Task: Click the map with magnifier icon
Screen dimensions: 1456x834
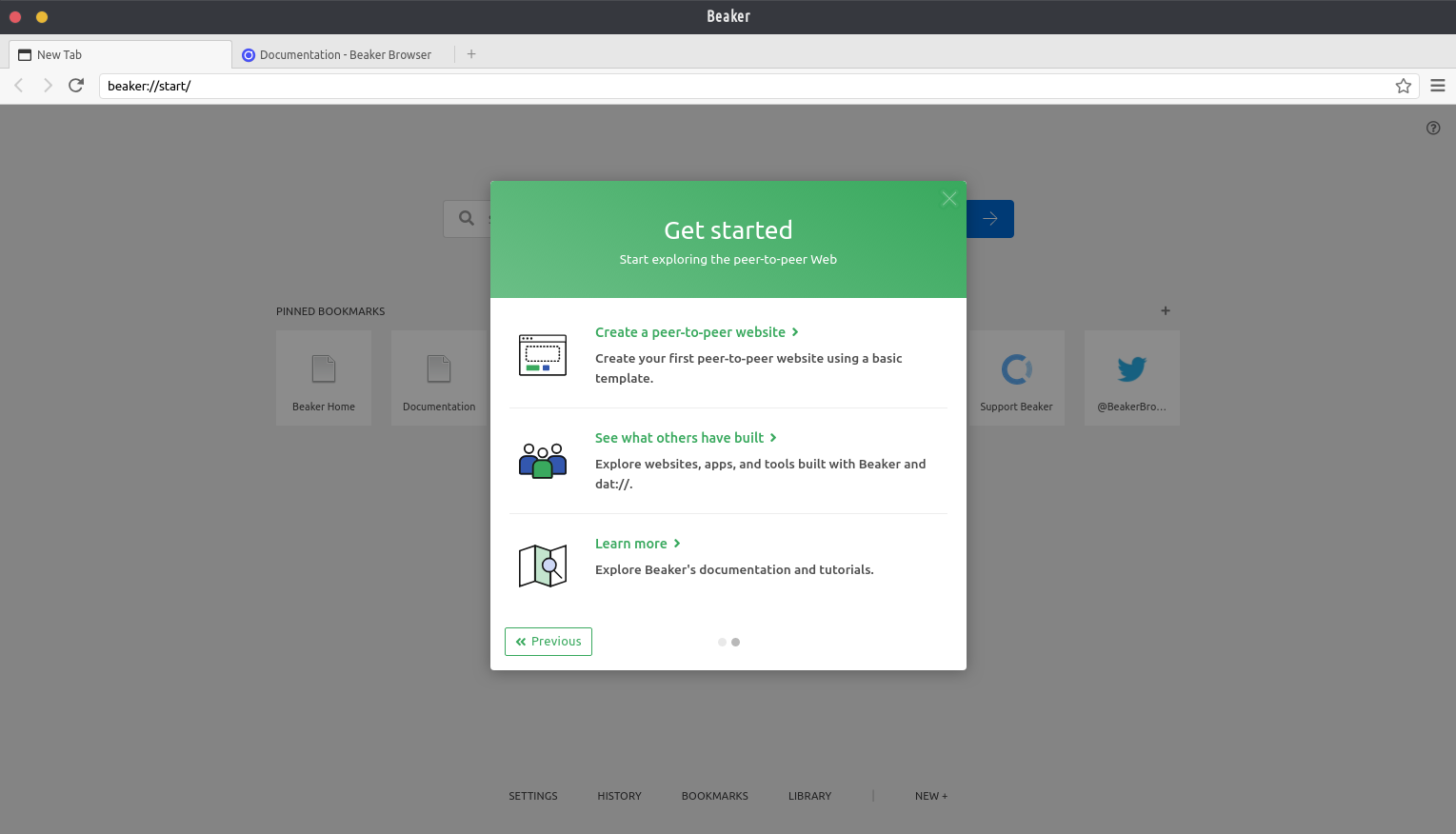Action: (x=543, y=566)
